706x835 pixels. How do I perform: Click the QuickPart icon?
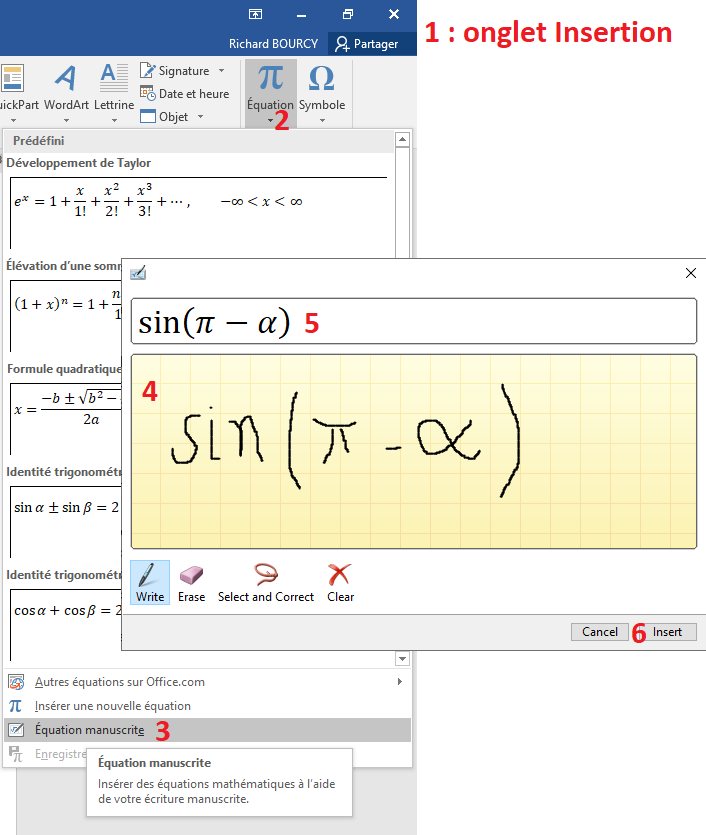(12, 78)
